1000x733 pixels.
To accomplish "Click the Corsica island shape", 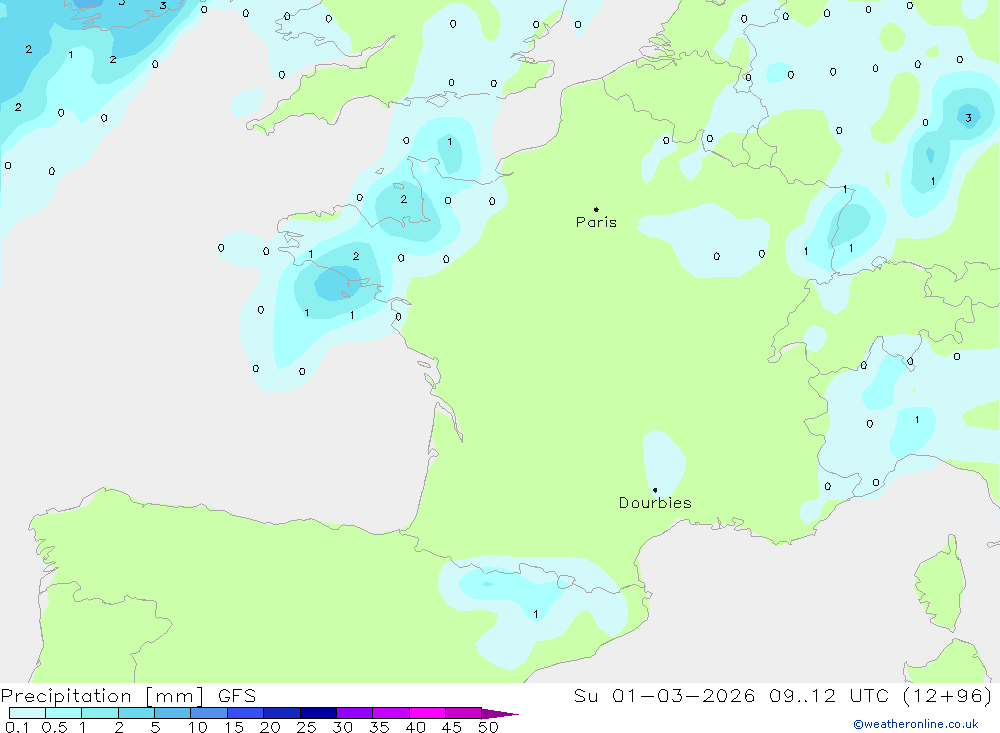I will click(939, 585).
